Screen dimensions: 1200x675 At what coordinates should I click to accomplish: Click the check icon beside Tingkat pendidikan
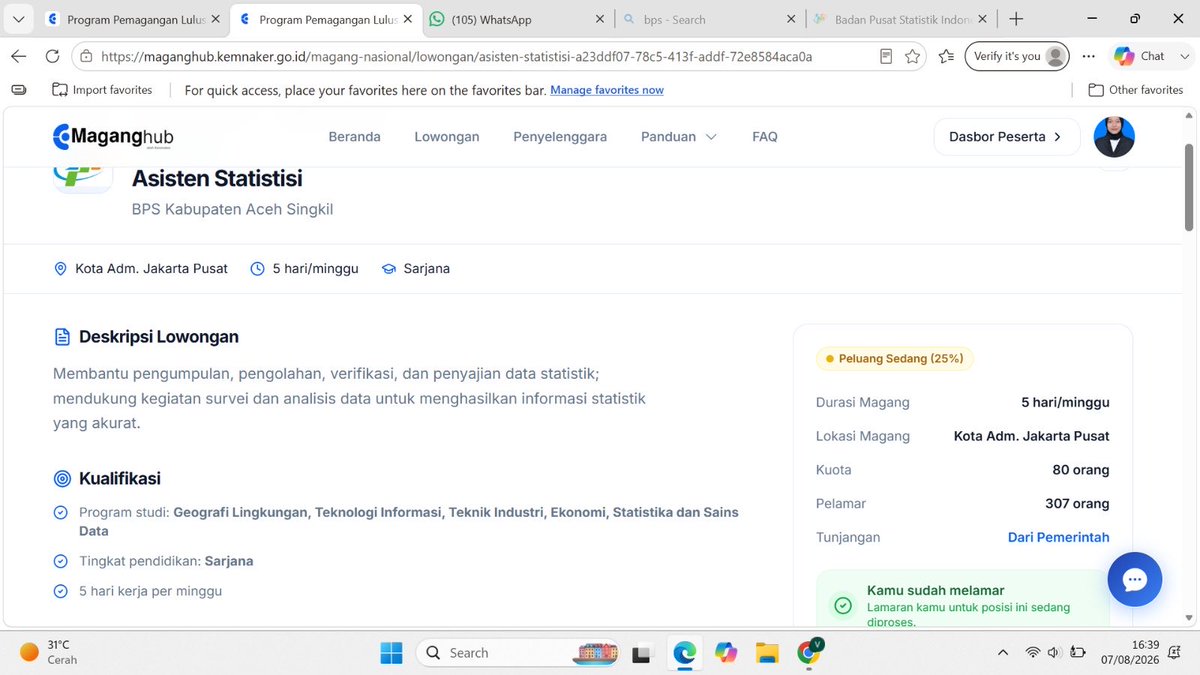coord(61,562)
